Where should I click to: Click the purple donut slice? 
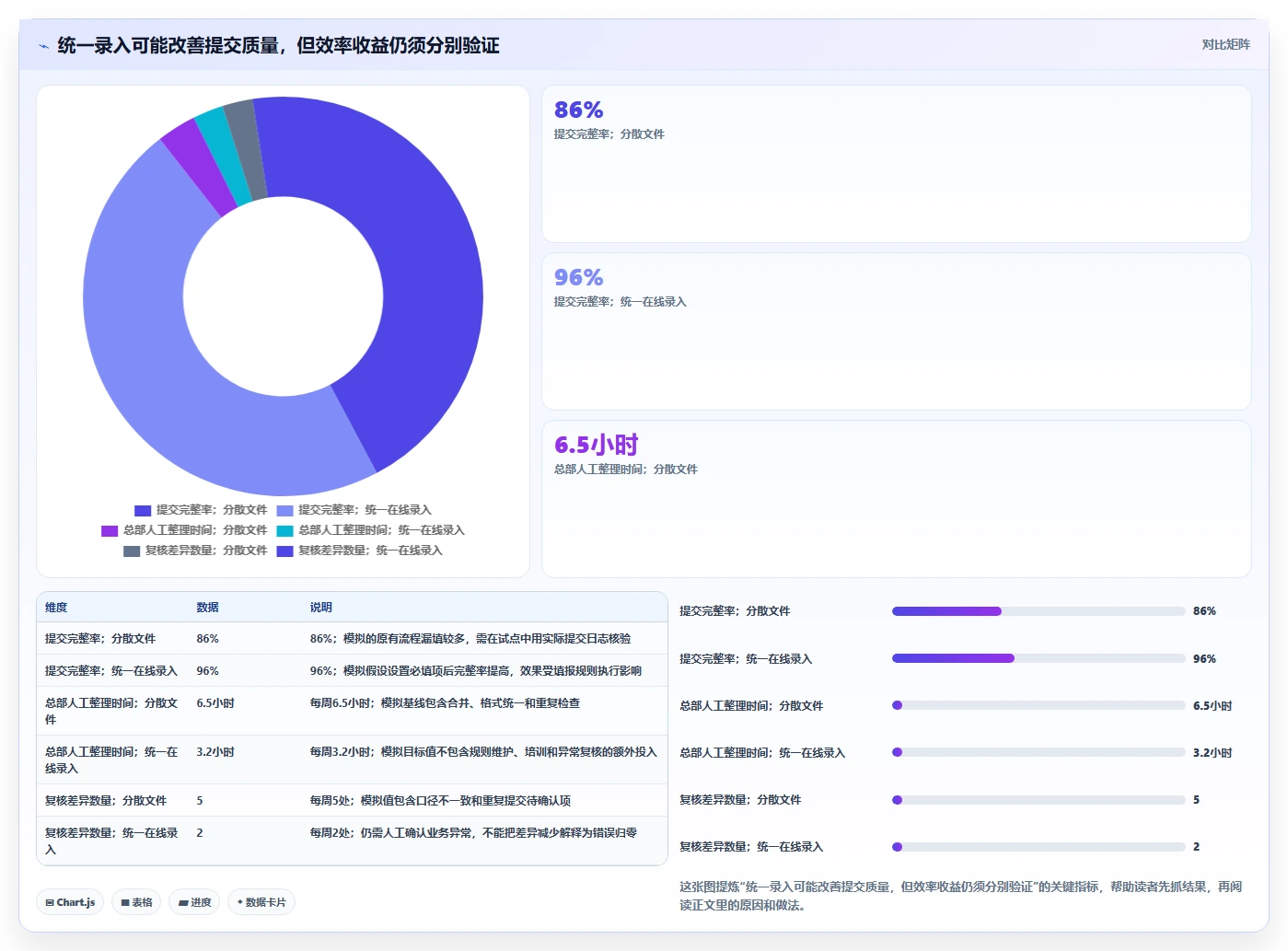tap(200, 168)
